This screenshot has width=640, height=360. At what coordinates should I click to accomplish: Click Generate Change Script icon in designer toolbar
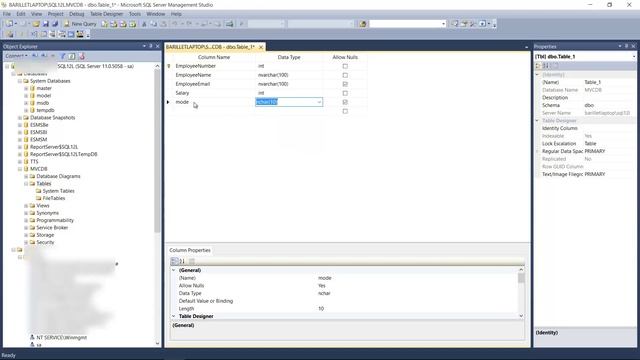coord(9,34)
